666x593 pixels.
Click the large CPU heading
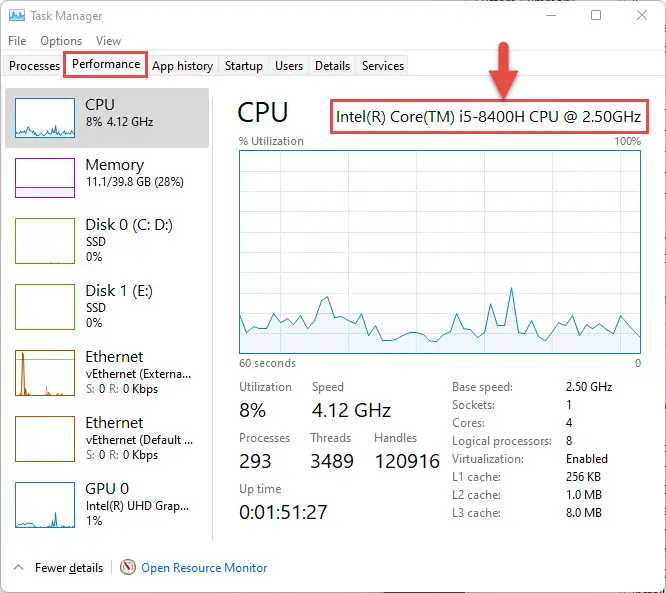click(262, 113)
